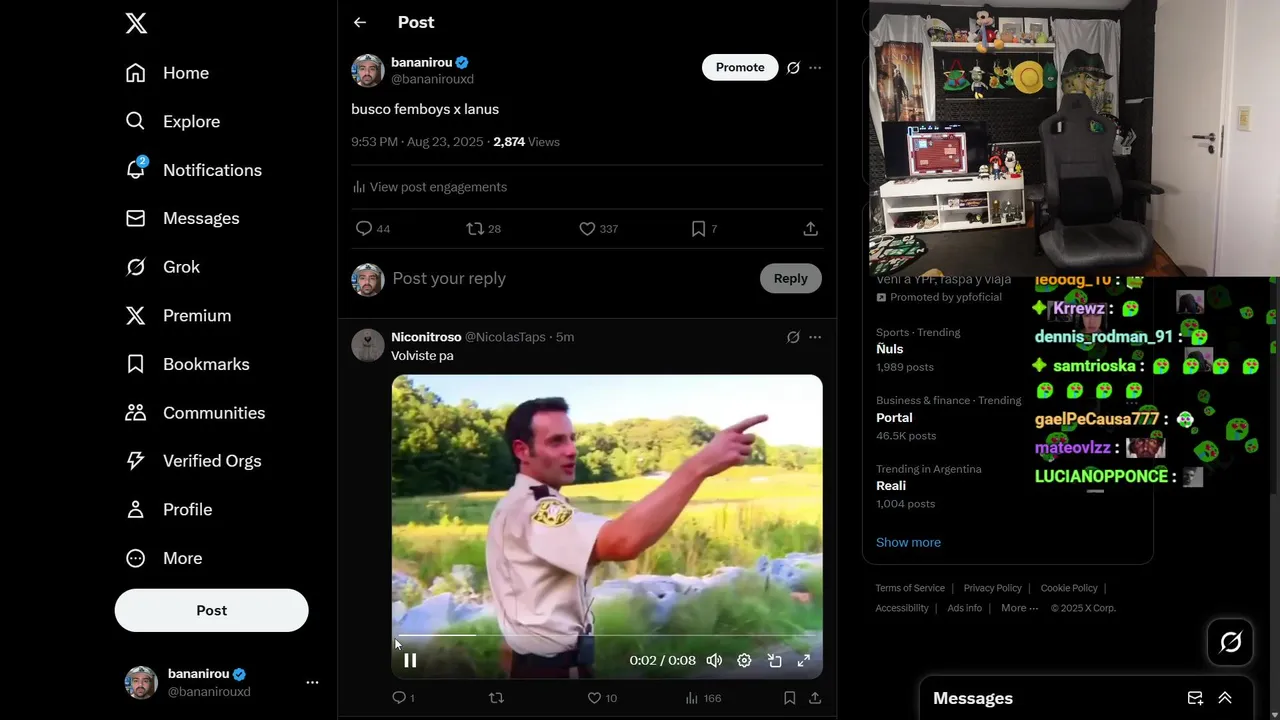Click reply icon under the video

[399, 698]
